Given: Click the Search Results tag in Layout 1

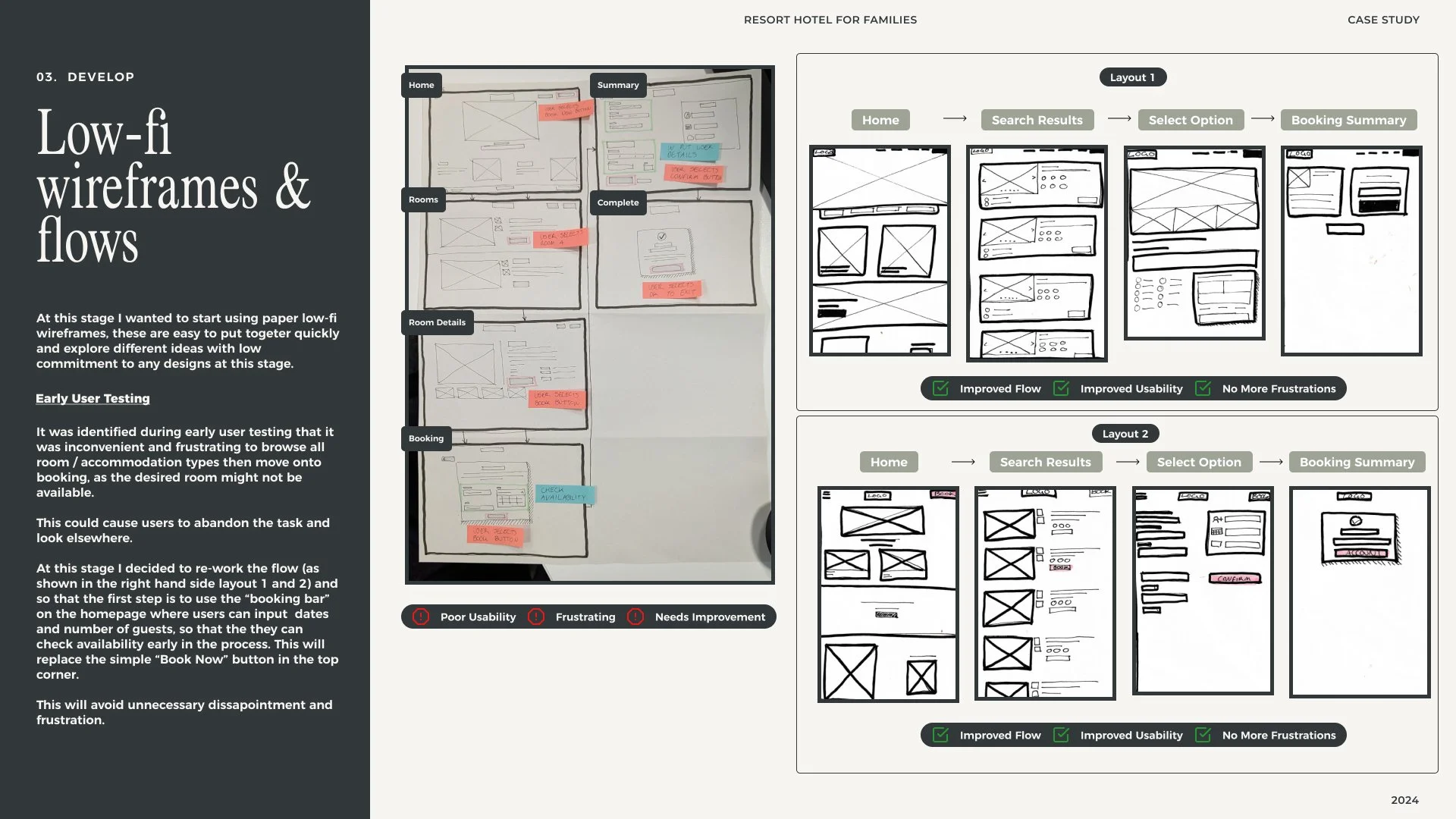Looking at the screenshot, I should [1037, 120].
